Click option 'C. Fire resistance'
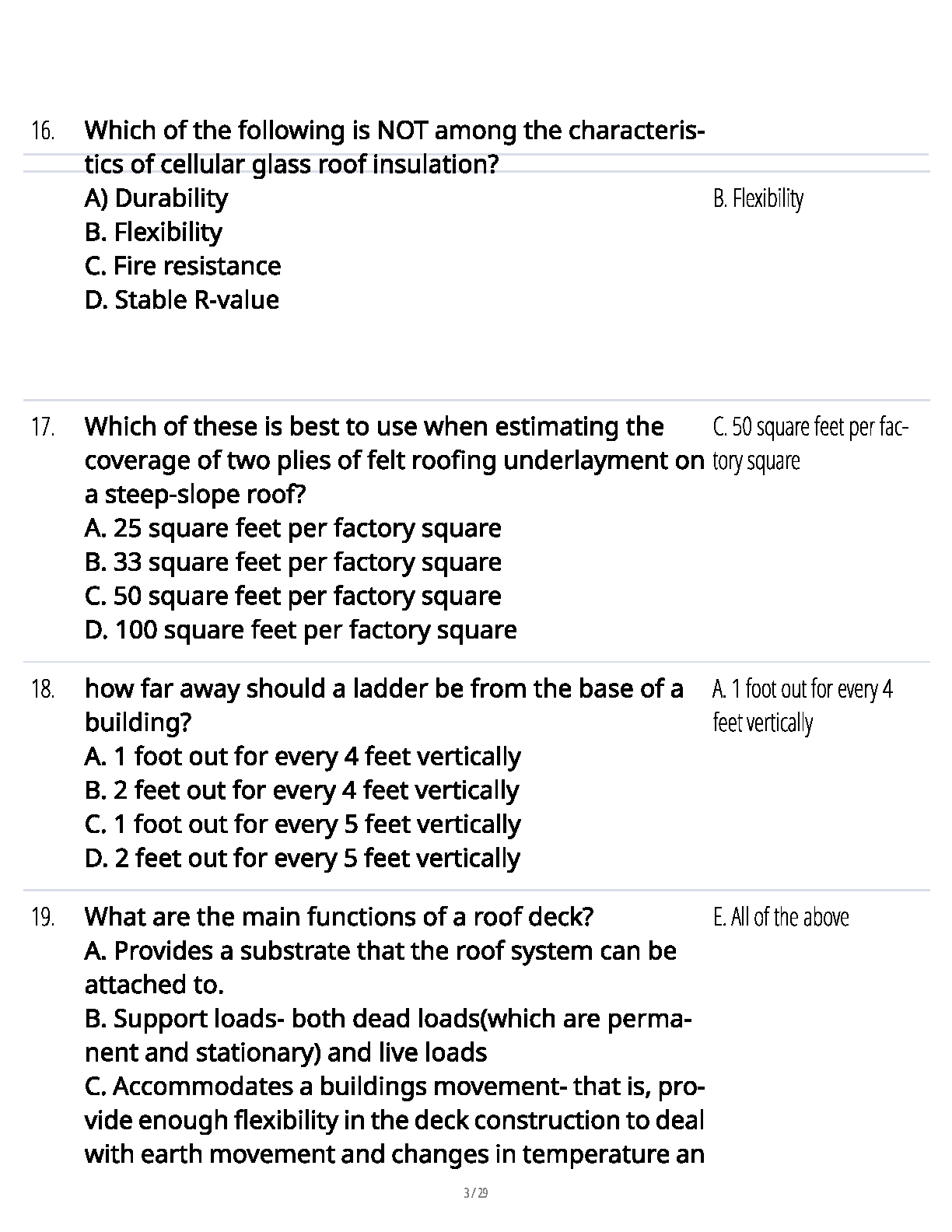Image resolution: width=952 pixels, height=1232 pixels. point(183,266)
